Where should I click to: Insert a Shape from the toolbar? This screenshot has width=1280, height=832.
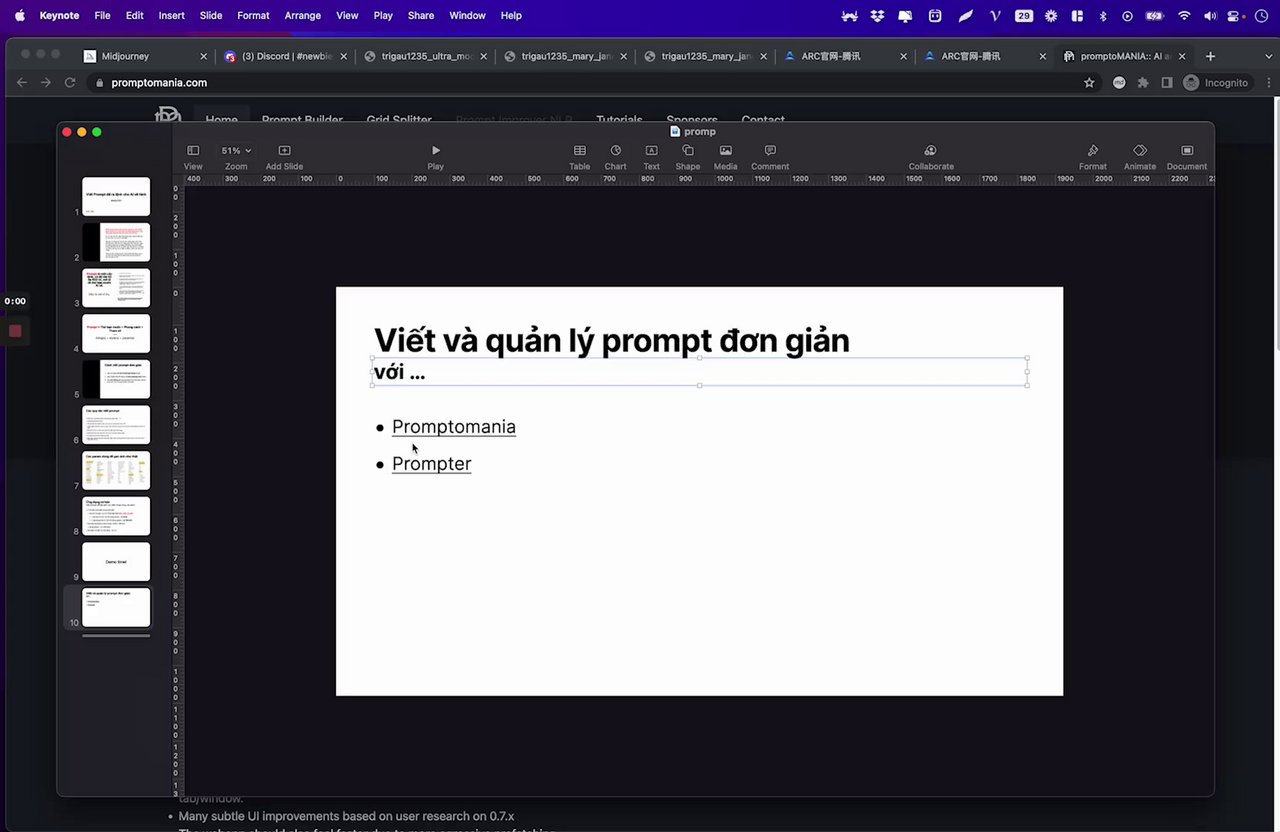688,157
